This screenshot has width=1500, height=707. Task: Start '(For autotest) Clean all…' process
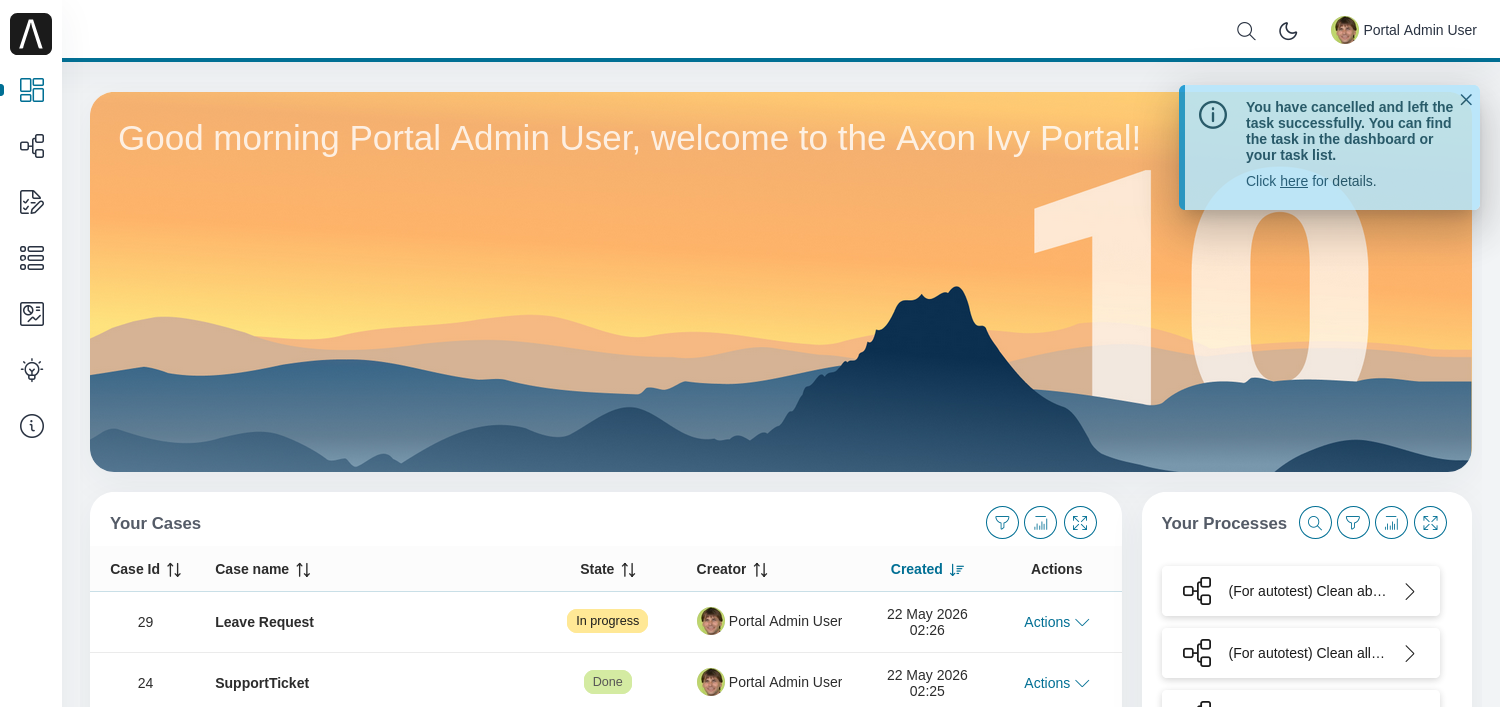(1301, 653)
